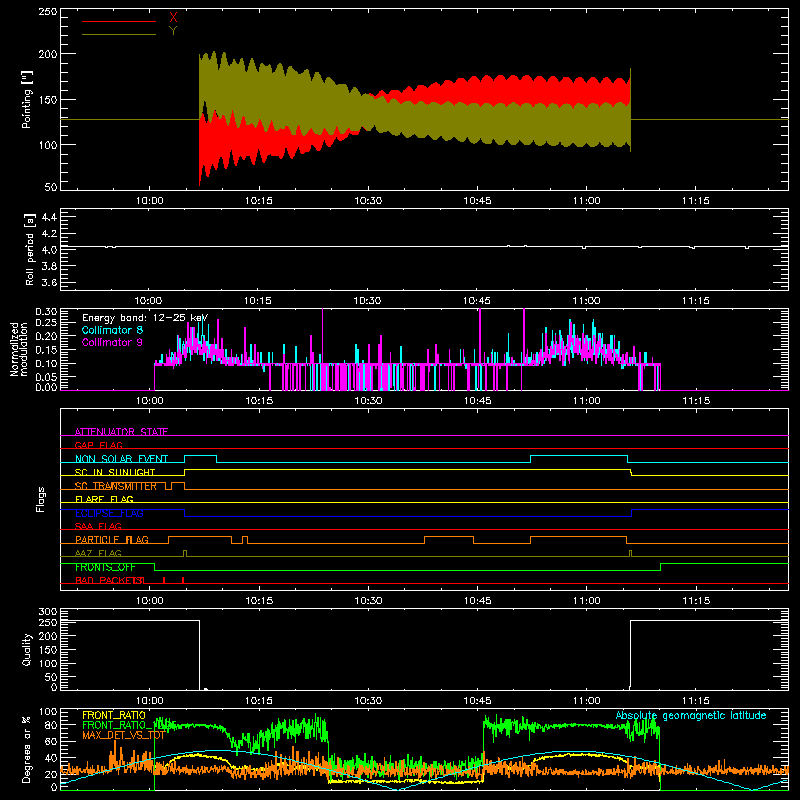Image resolution: width=800 pixels, height=800 pixels.
Task: Select the SC_TRANSMITTER flag label
Action: coord(116,486)
